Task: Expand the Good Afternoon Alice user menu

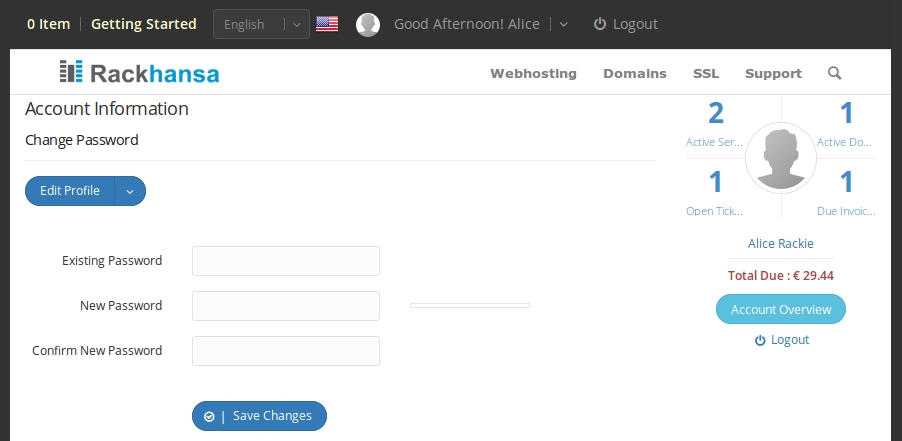Action: [563, 24]
